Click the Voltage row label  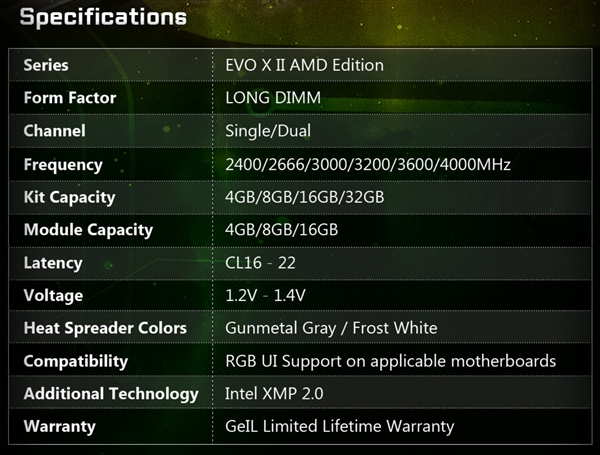point(53,295)
